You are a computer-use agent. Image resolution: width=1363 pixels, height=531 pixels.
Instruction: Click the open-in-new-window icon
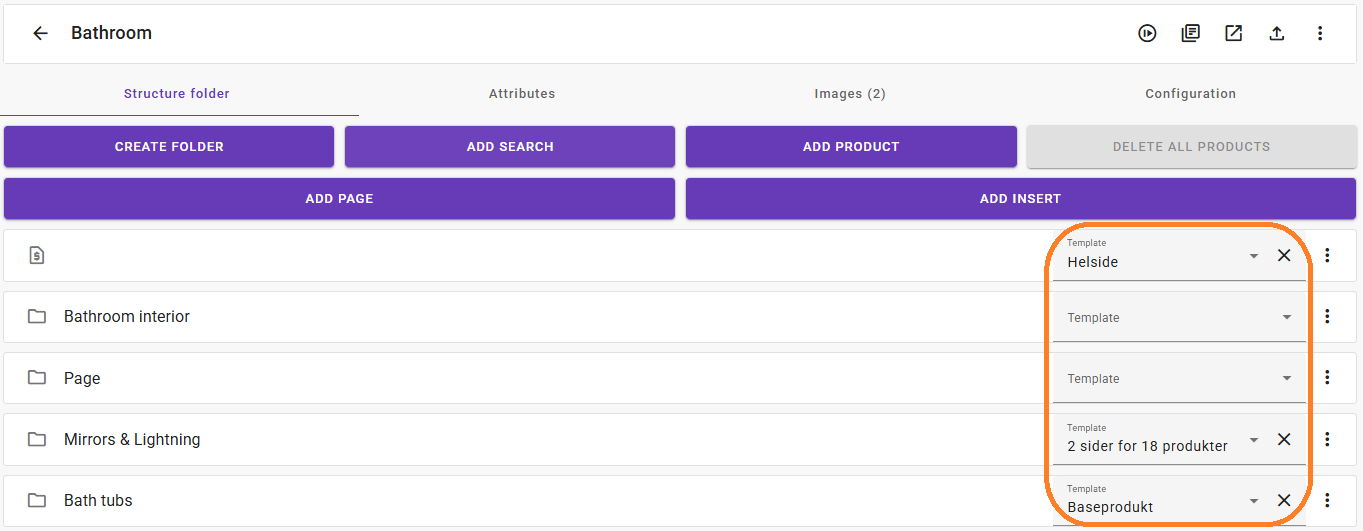tap(1234, 33)
